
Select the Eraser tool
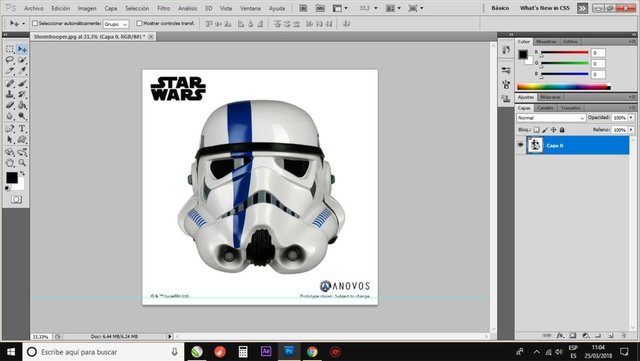tap(10, 105)
